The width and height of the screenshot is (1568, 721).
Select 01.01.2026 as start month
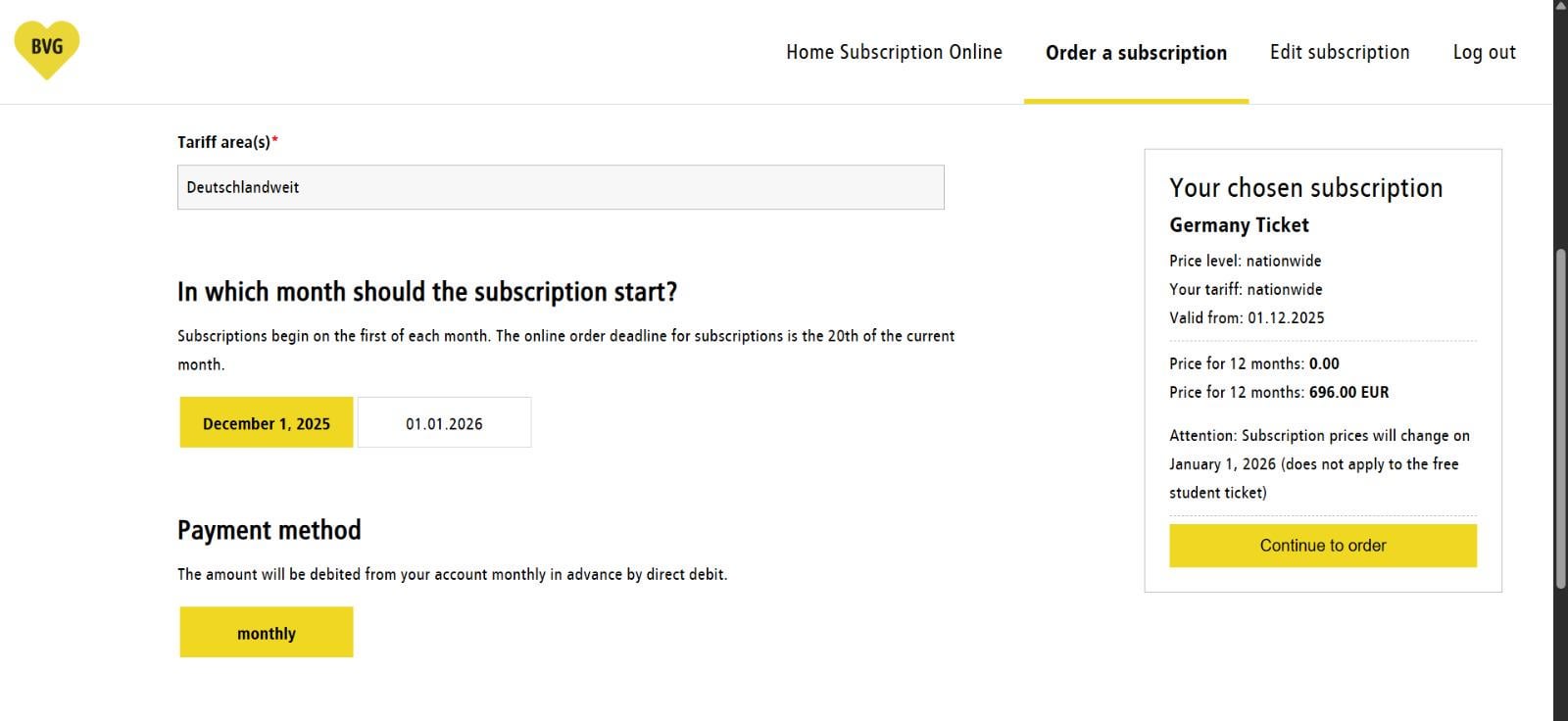[x=444, y=422]
